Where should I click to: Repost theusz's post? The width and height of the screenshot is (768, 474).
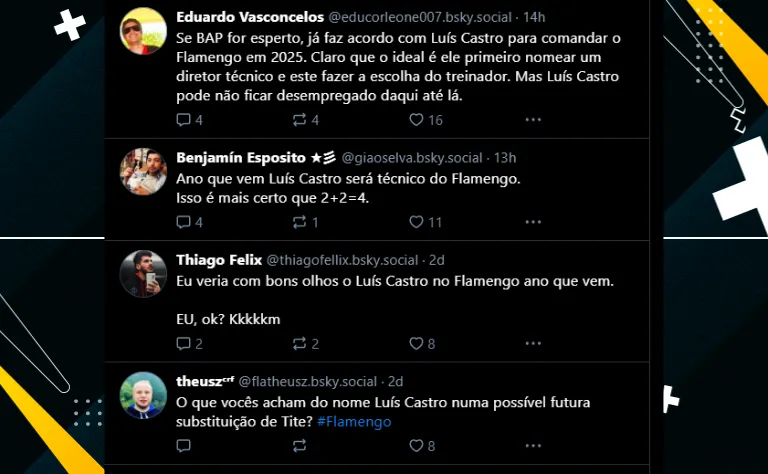tap(299, 446)
